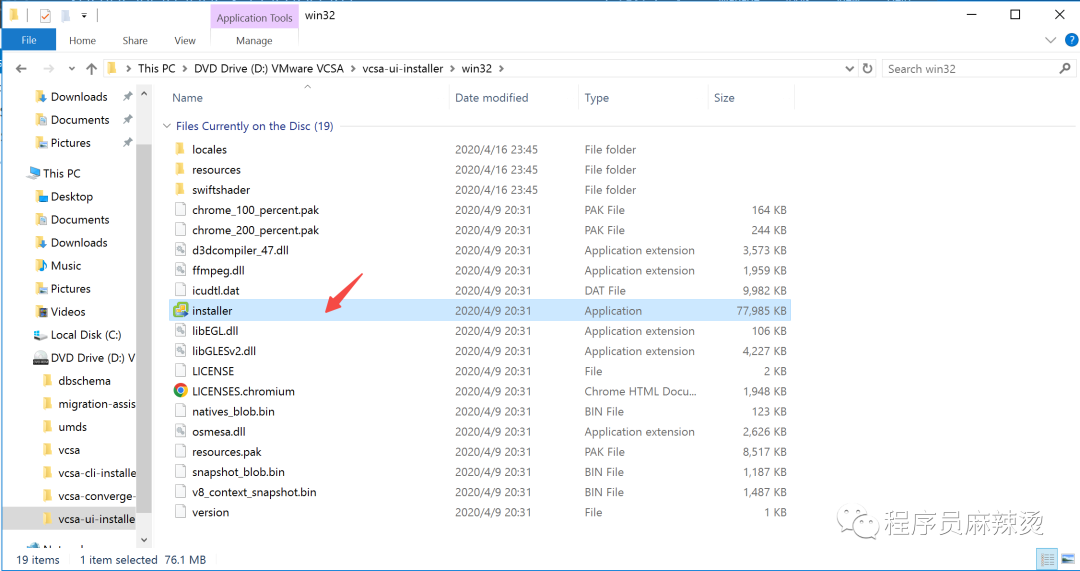Switch to Large icons view in status bar
The height and width of the screenshot is (571, 1080).
pos(1067,559)
